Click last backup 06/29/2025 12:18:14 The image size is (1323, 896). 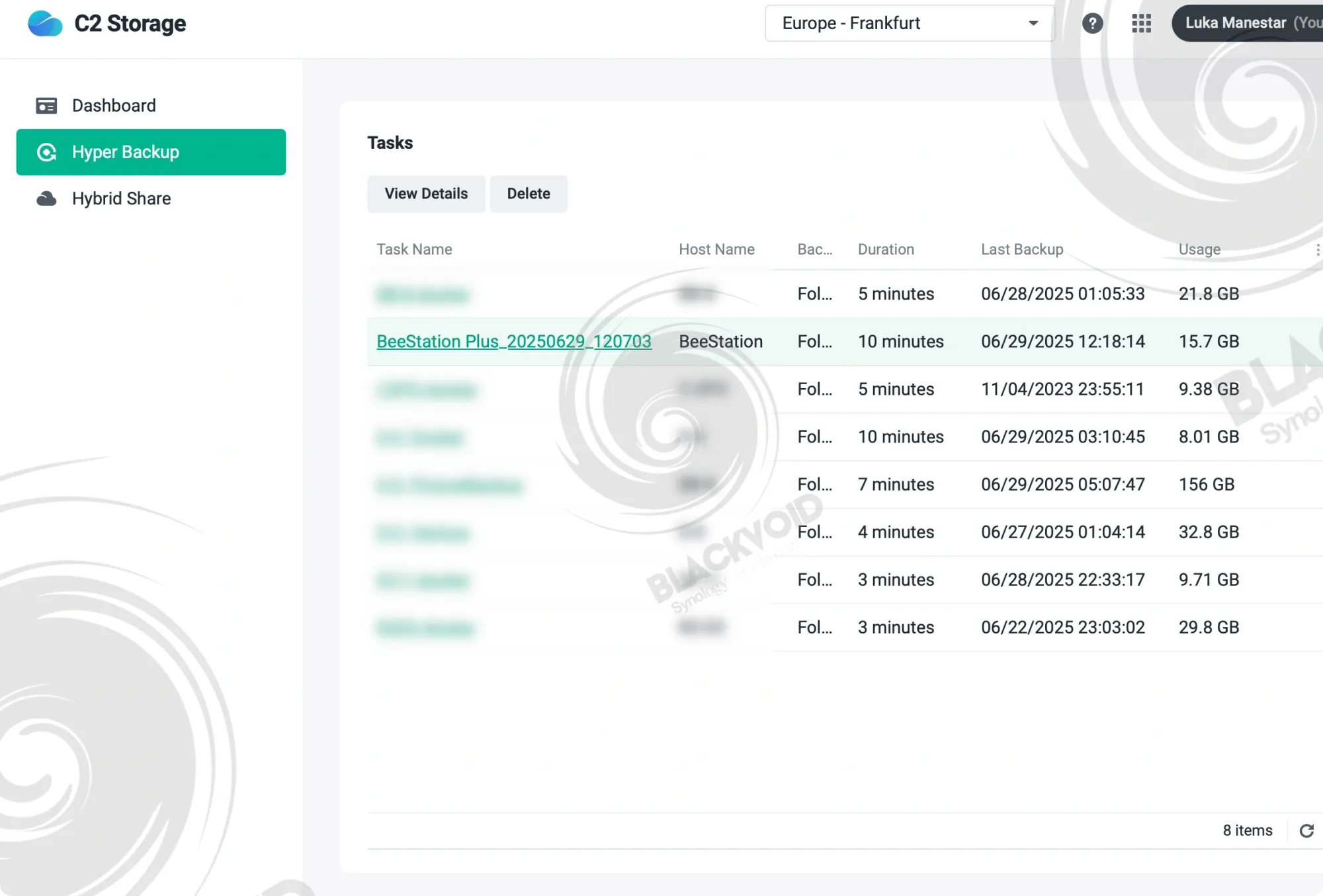(1062, 341)
